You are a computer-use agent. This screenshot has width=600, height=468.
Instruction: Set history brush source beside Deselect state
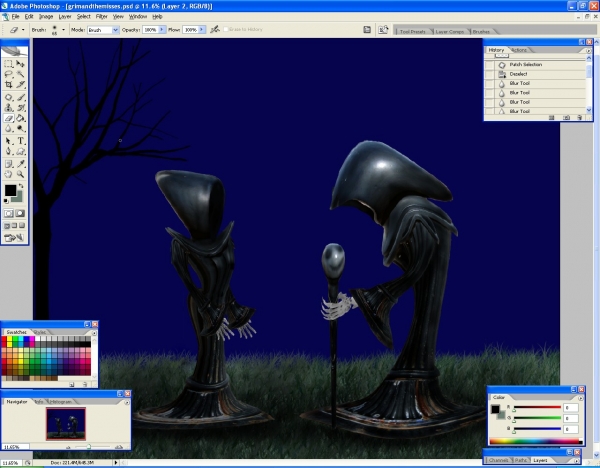pyautogui.click(x=489, y=74)
